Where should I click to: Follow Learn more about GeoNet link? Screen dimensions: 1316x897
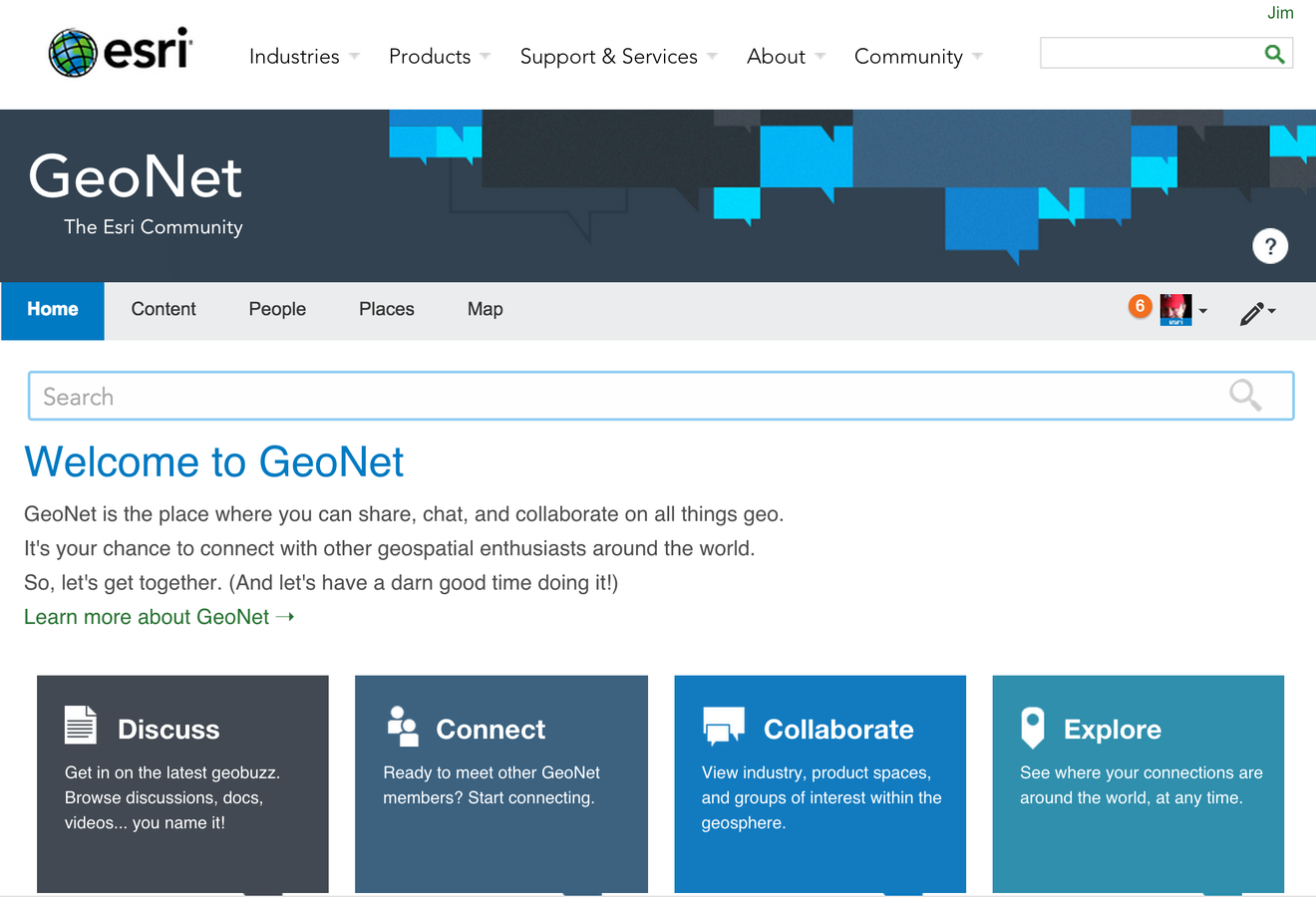[159, 617]
